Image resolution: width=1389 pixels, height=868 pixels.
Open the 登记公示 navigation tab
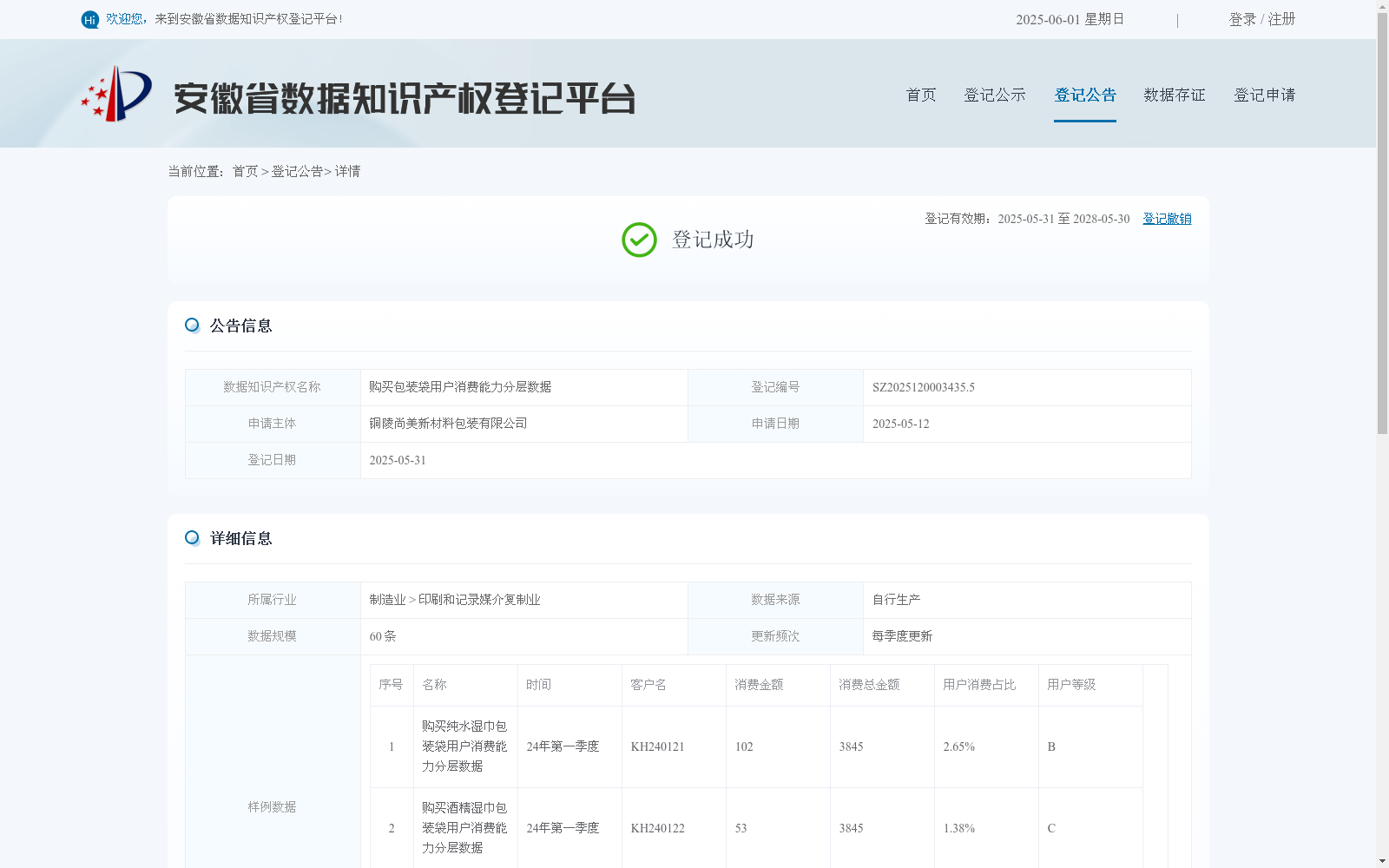click(995, 95)
